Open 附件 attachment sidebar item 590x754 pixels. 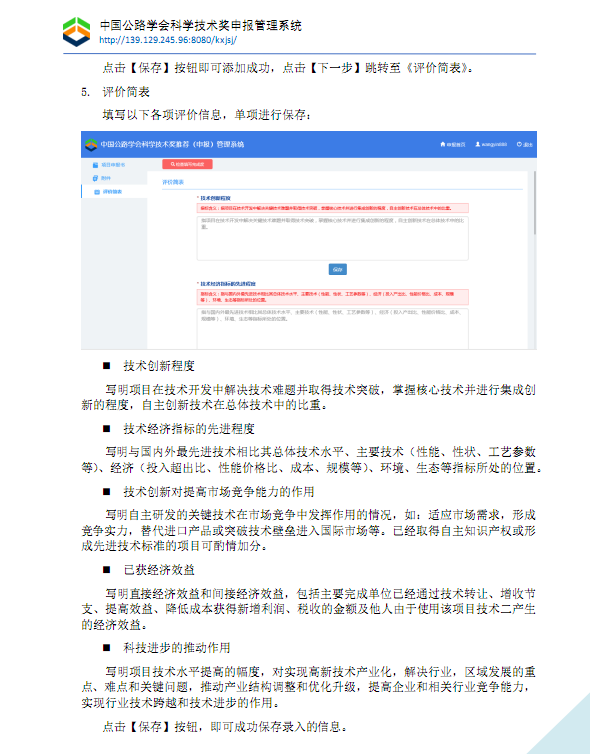tap(102, 178)
